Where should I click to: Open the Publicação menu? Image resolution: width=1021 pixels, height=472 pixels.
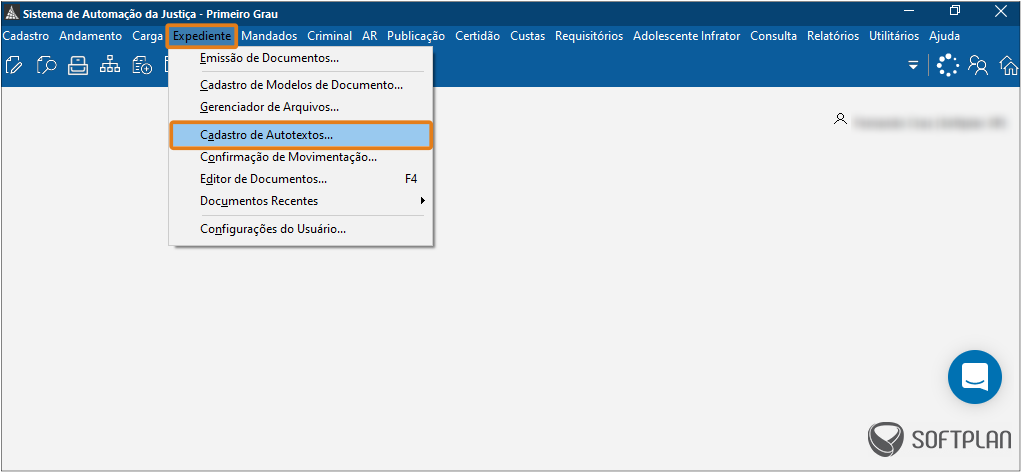click(415, 36)
